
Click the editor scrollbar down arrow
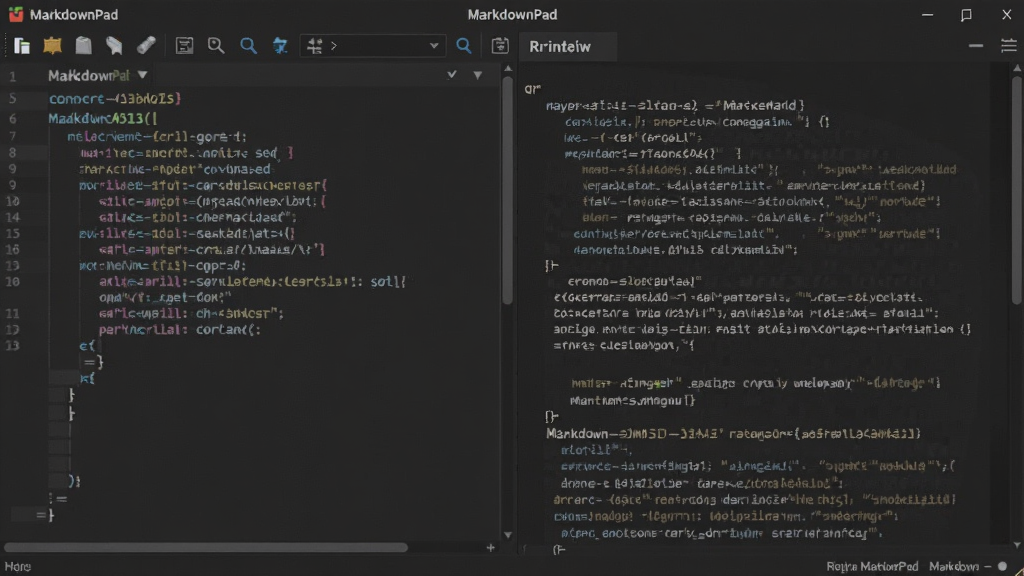pyautogui.click(x=507, y=536)
